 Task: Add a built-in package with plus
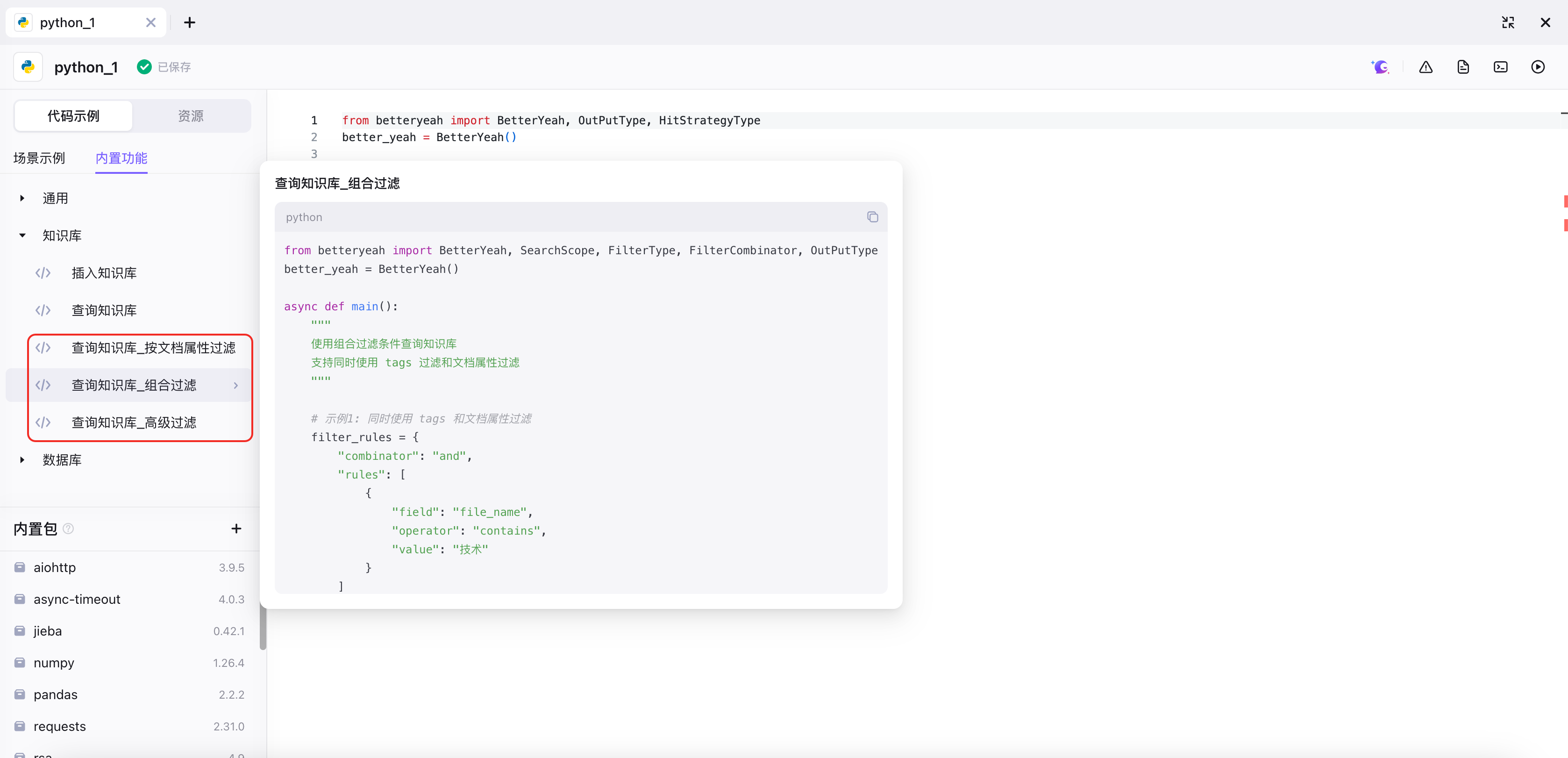pos(236,529)
